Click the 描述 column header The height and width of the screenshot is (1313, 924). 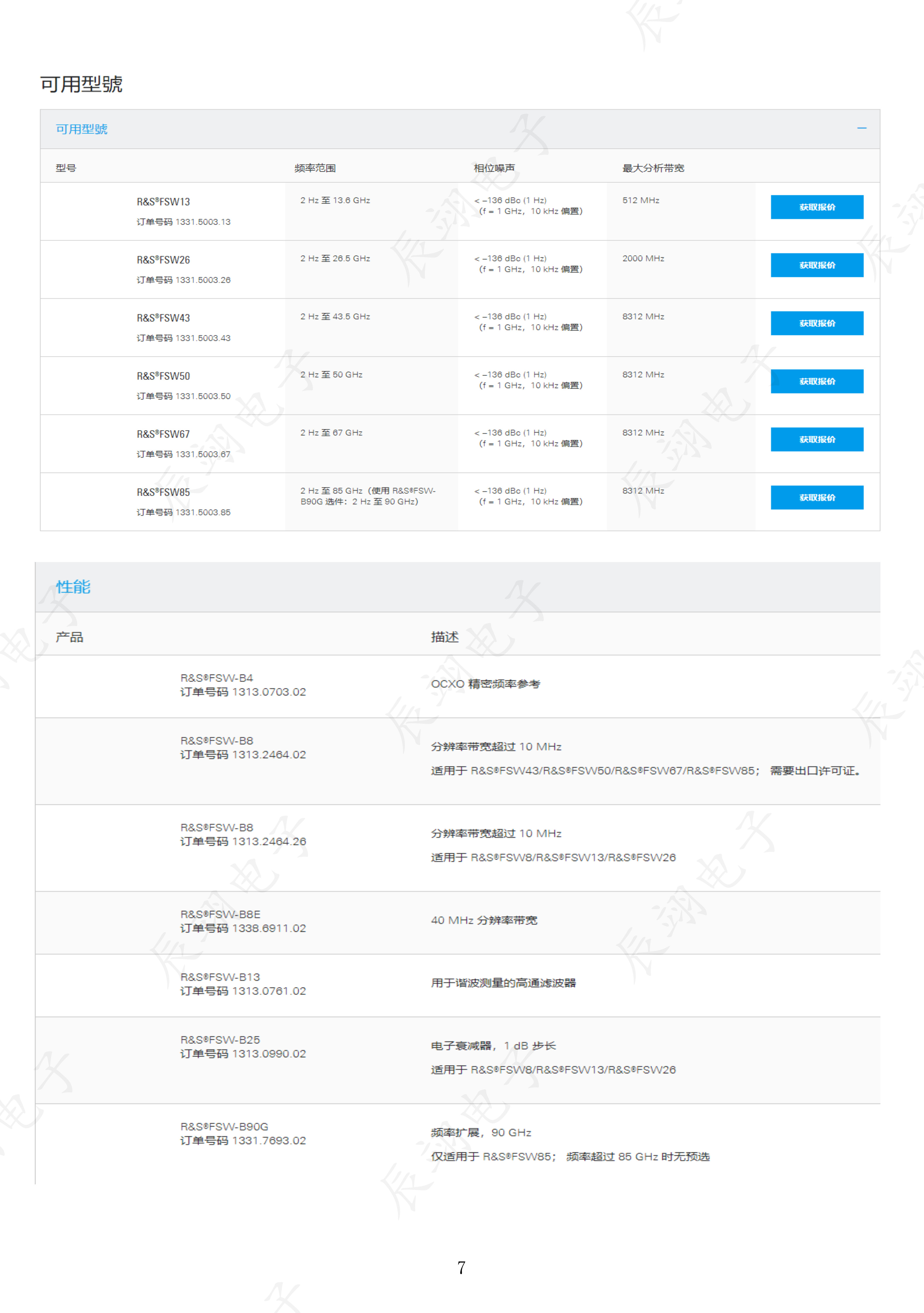[445, 637]
